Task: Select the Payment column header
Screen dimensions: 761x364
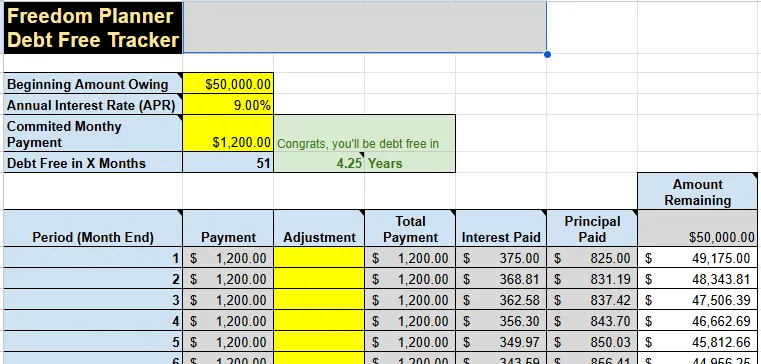Action: pyautogui.click(x=228, y=228)
